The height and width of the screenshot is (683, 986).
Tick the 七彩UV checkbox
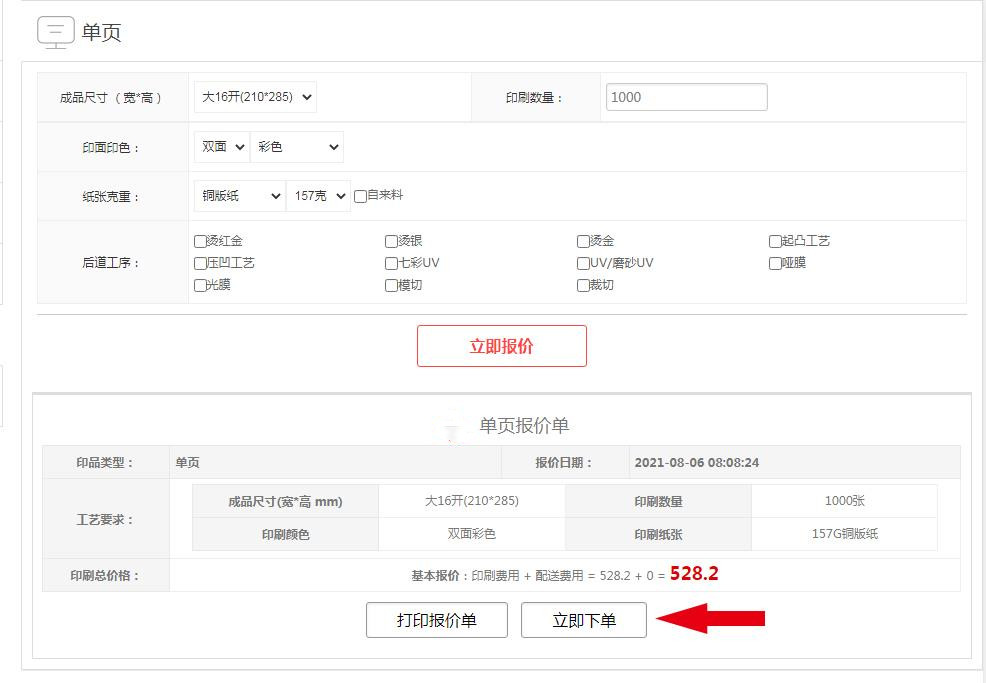(x=391, y=264)
